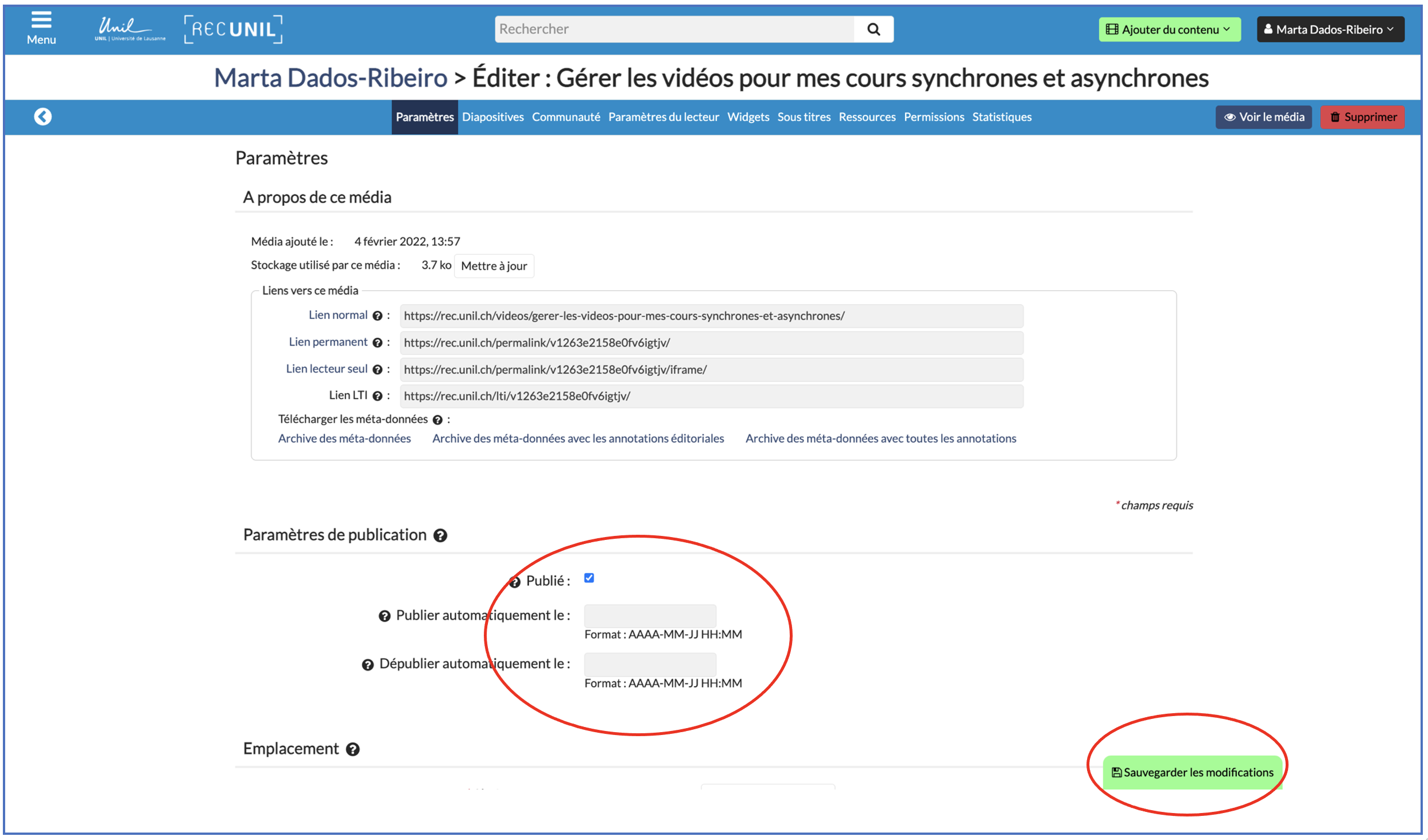
Task: Open the Sous titres tab
Action: tap(804, 117)
